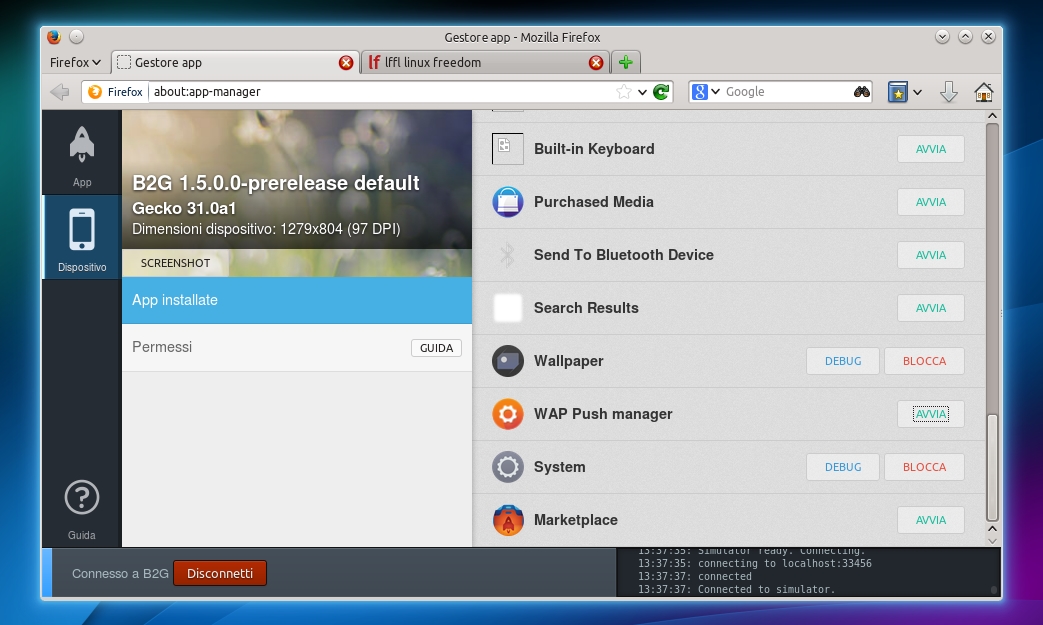This screenshot has width=1043, height=625.
Task: Go to the home page icon
Action: pos(984,92)
